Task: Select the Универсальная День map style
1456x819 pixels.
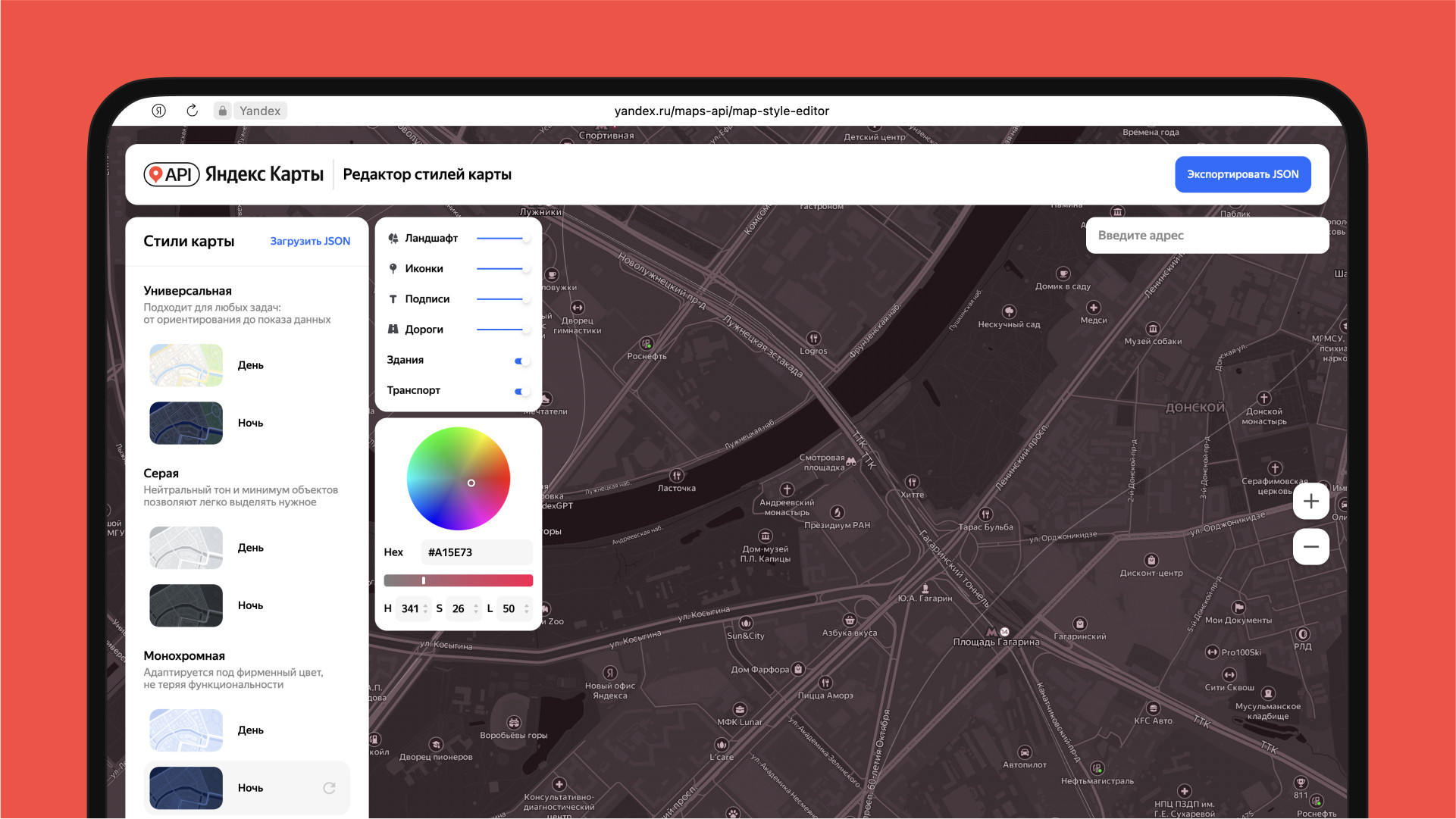Action: tap(186, 365)
